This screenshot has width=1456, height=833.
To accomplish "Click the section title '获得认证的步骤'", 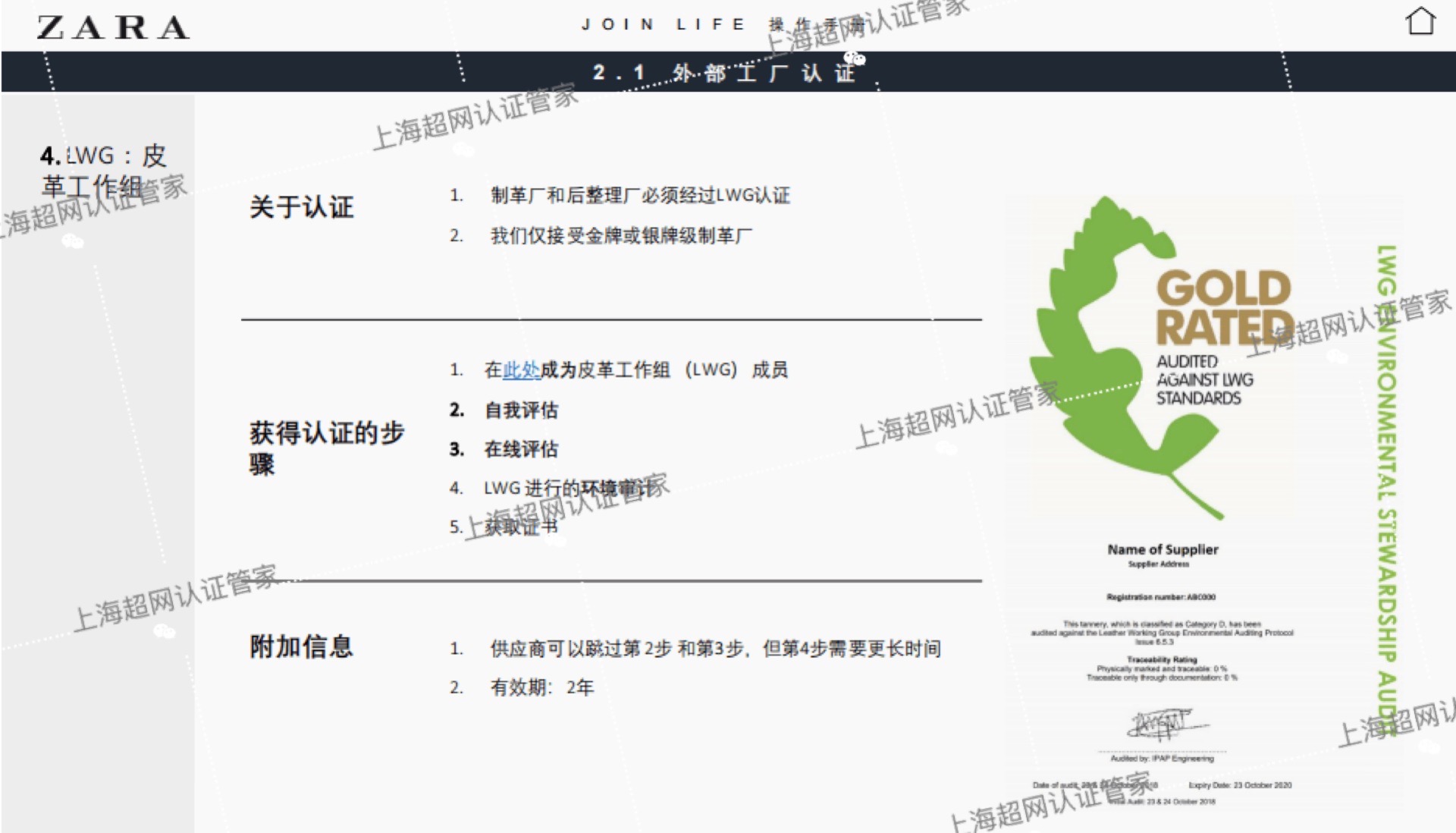I will point(326,448).
